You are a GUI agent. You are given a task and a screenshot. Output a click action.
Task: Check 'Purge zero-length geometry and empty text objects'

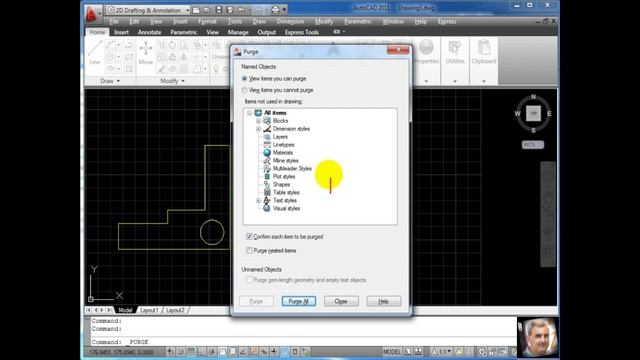point(249,280)
